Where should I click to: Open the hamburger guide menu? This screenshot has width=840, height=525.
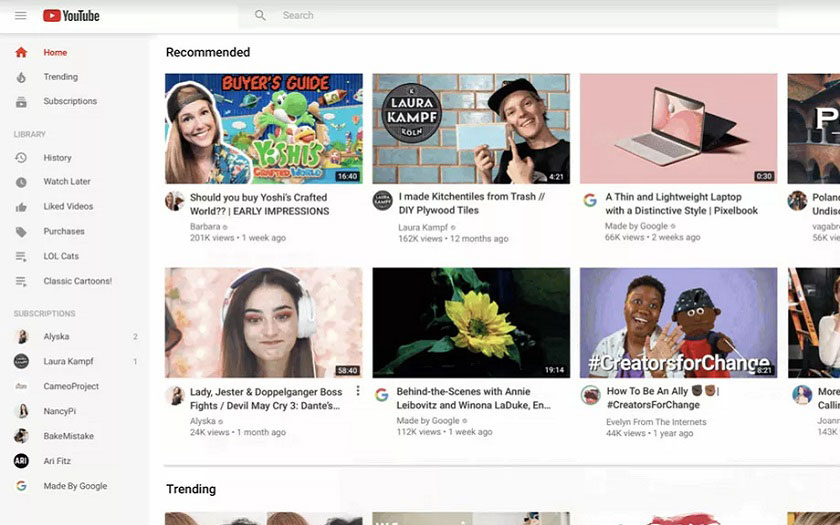pos(20,16)
